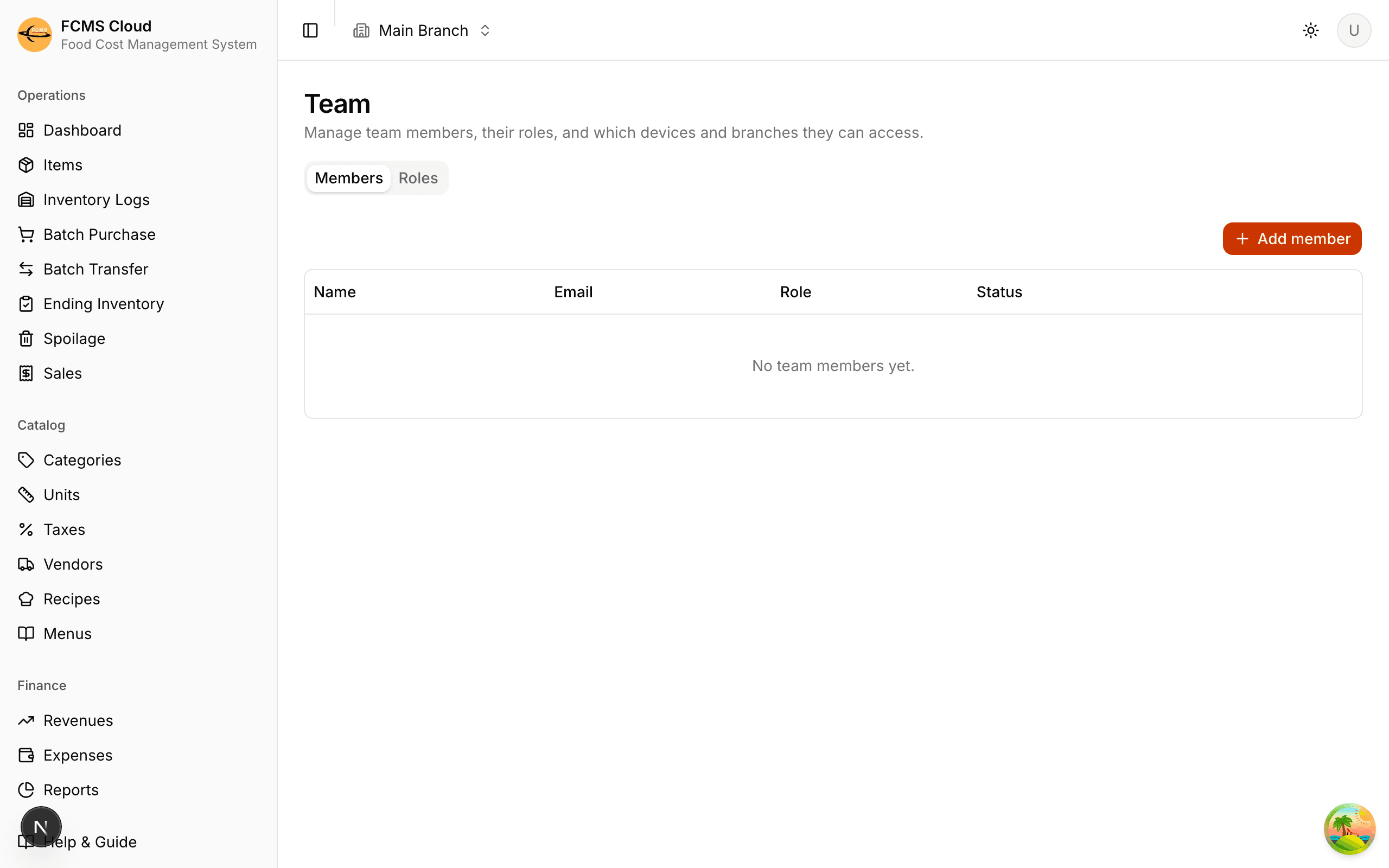Click the Batch Purchase cart icon
Viewport: 1389px width, 868px height.
click(26, 234)
